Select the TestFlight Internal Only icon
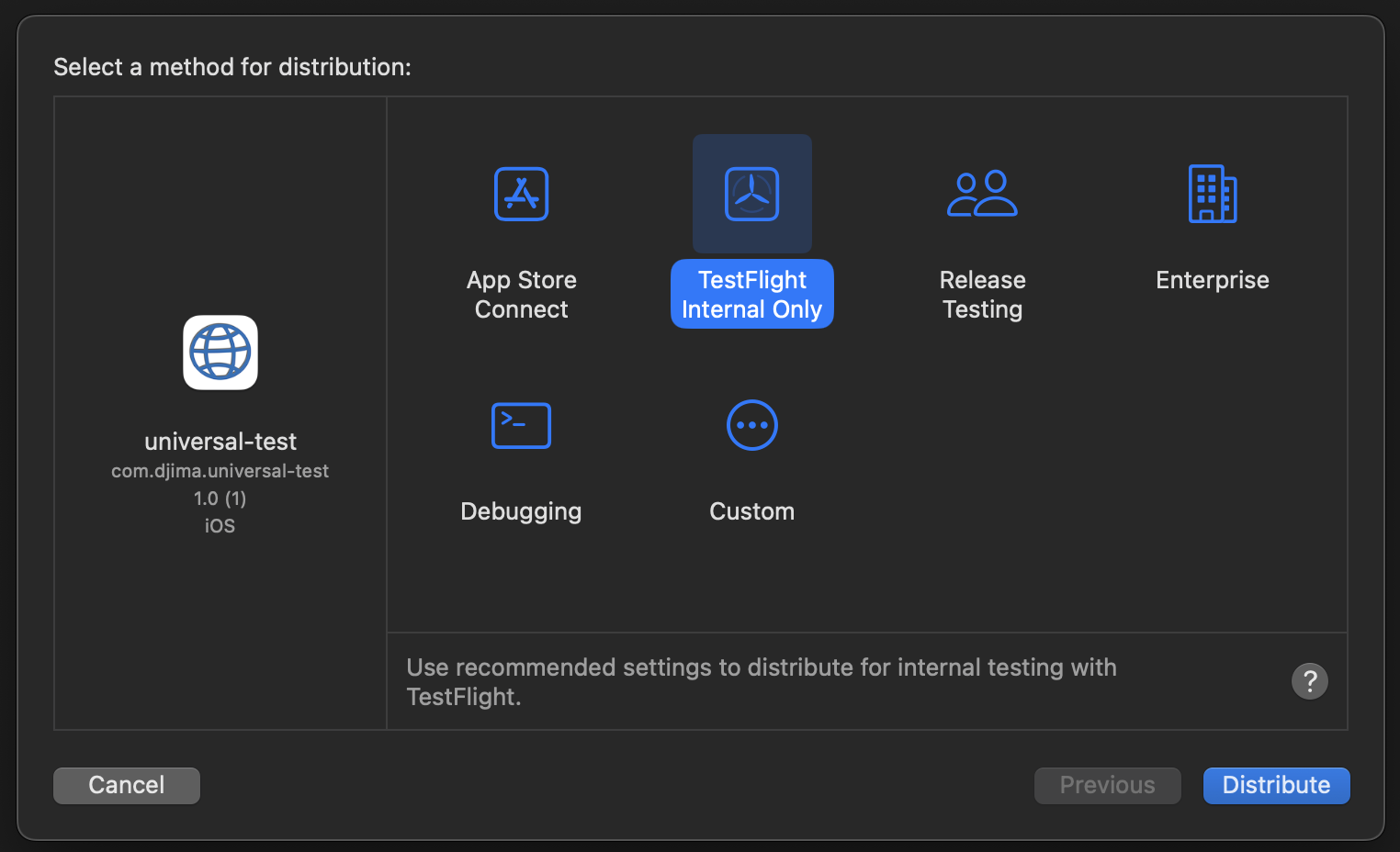The height and width of the screenshot is (852, 1400). click(x=751, y=194)
